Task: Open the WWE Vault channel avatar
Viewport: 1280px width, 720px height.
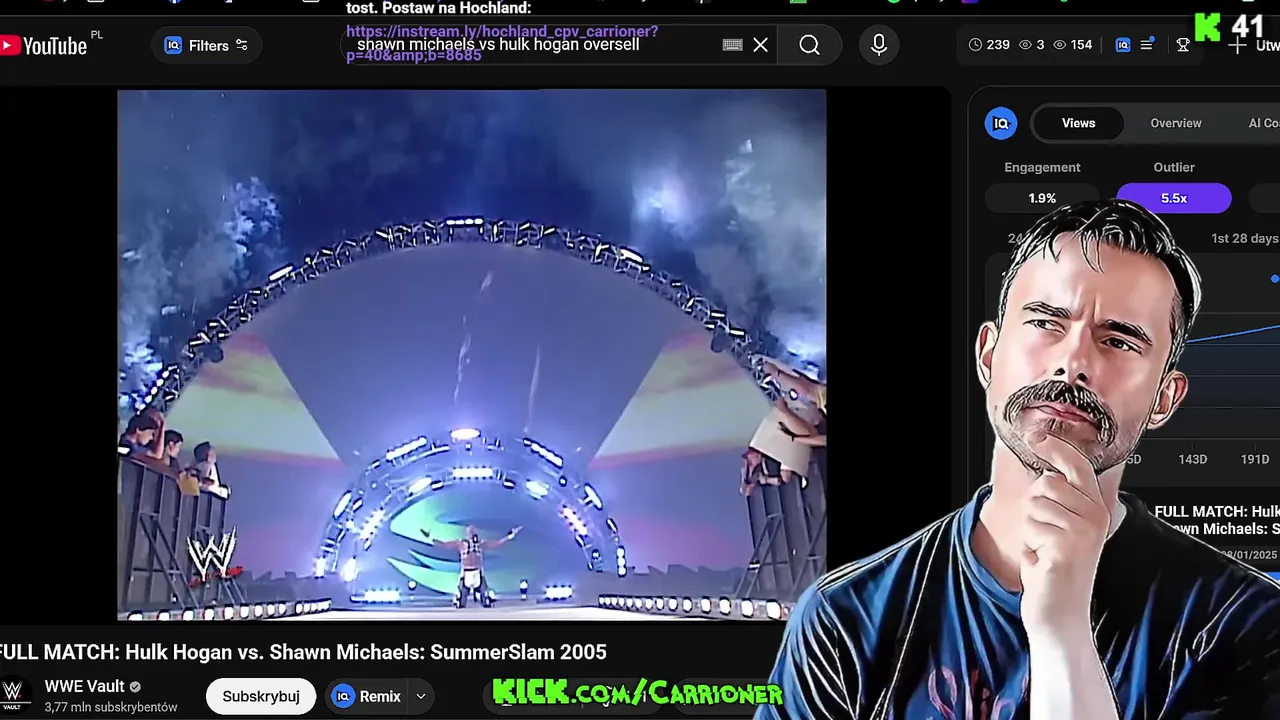Action: coord(12,694)
